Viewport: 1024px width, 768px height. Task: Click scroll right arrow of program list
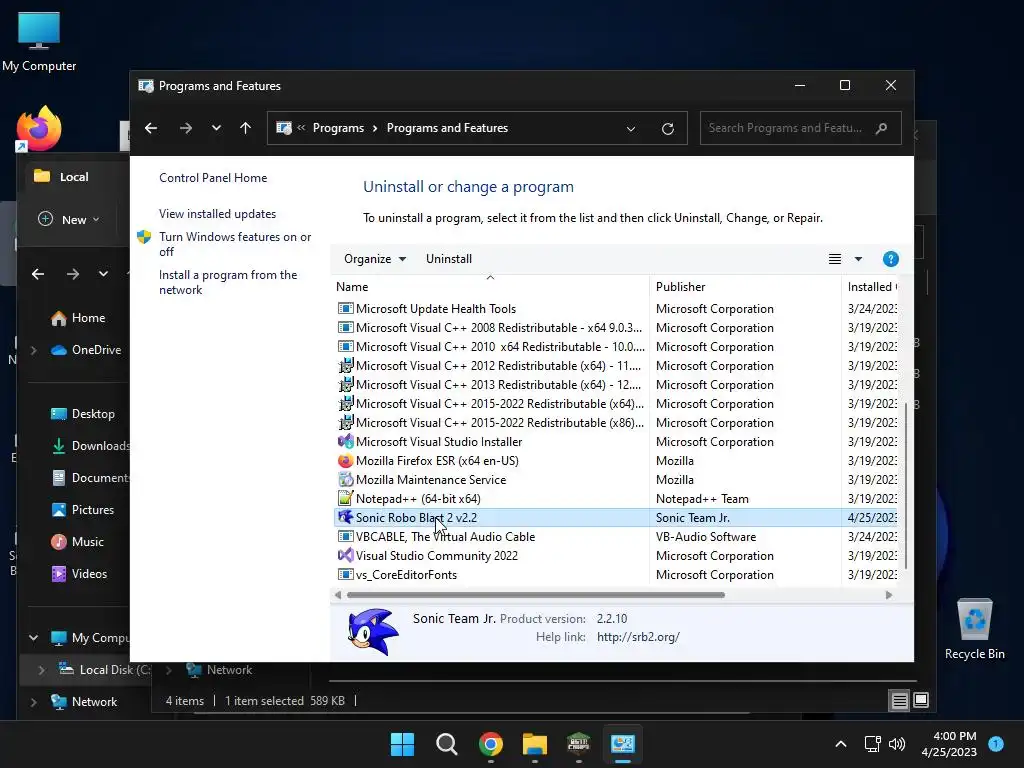(x=889, y=595)
